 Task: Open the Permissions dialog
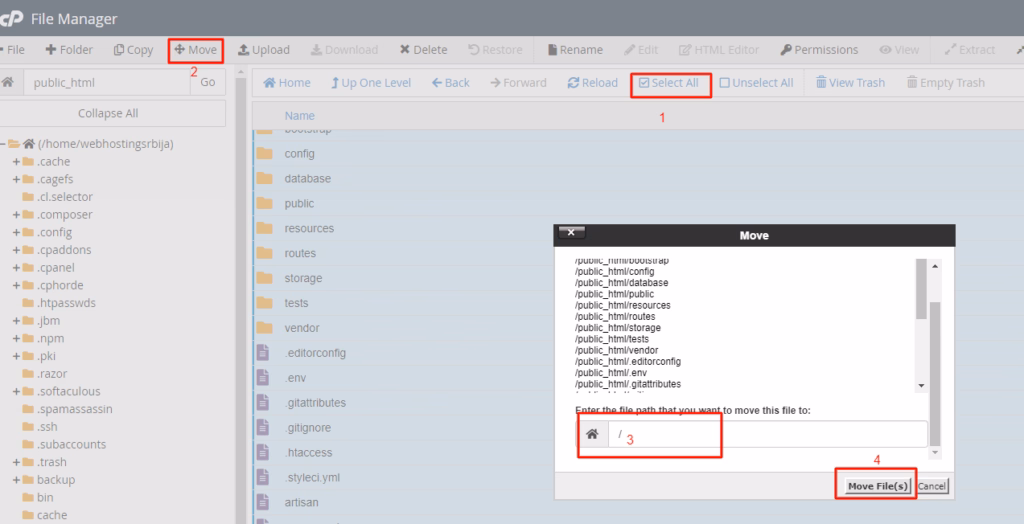(x=819, y=50)
